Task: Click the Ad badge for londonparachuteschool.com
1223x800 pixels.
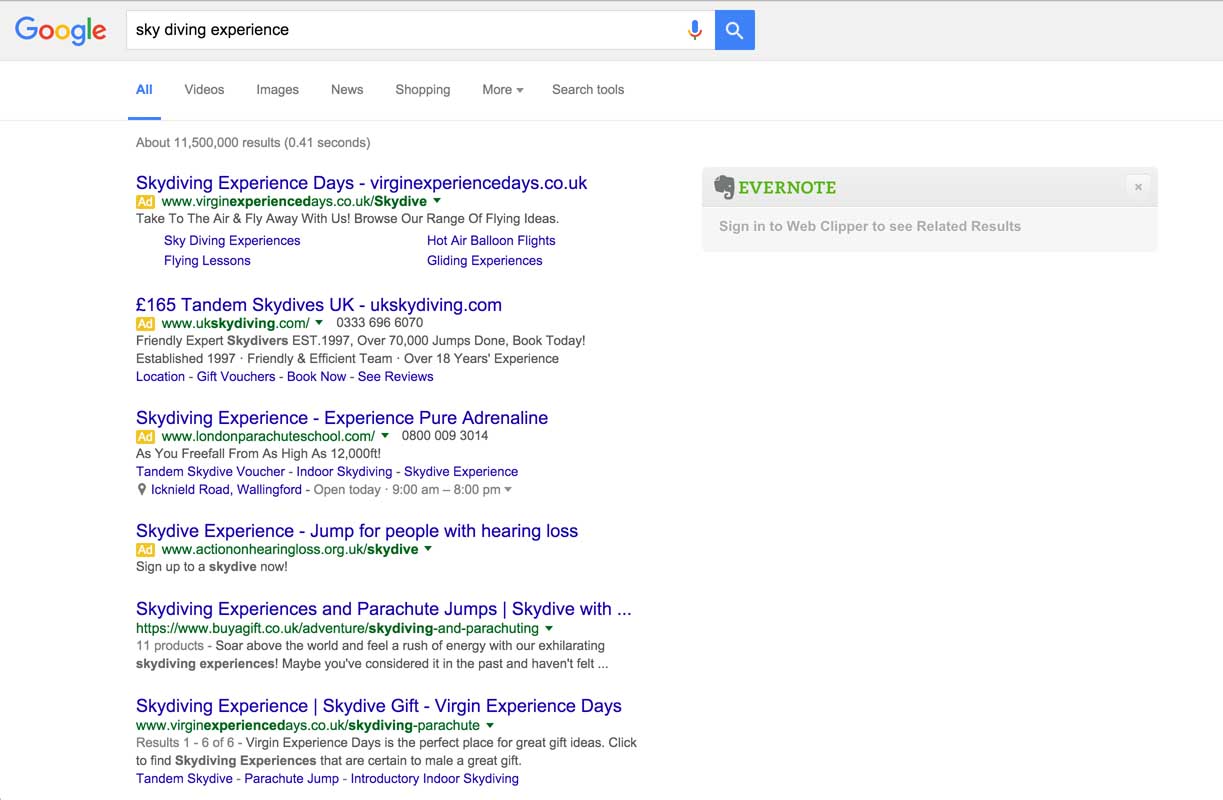Action: [x=145, y=437]
